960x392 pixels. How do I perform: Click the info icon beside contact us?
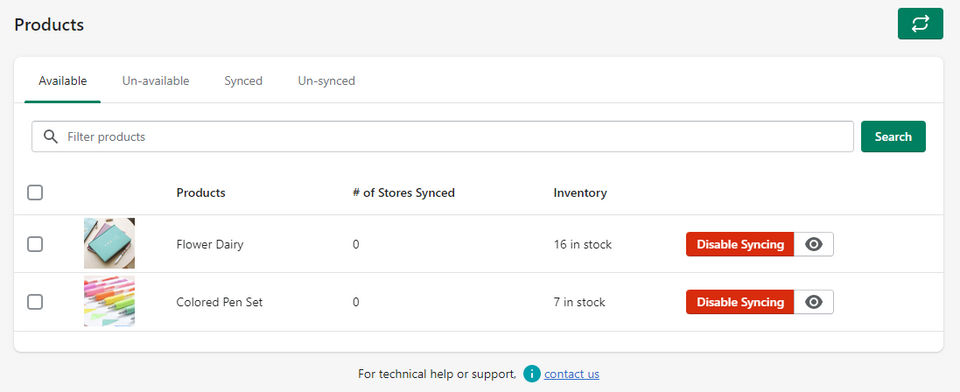531,374
